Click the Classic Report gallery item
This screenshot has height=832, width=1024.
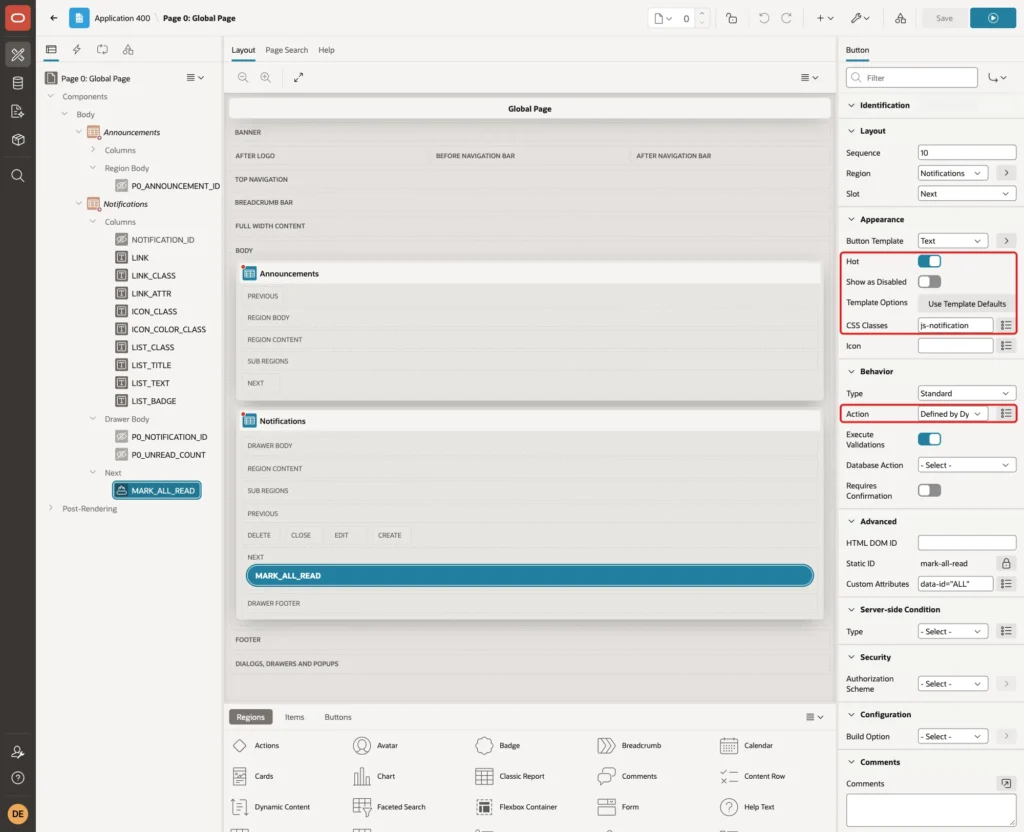click(x=510, y=776)
